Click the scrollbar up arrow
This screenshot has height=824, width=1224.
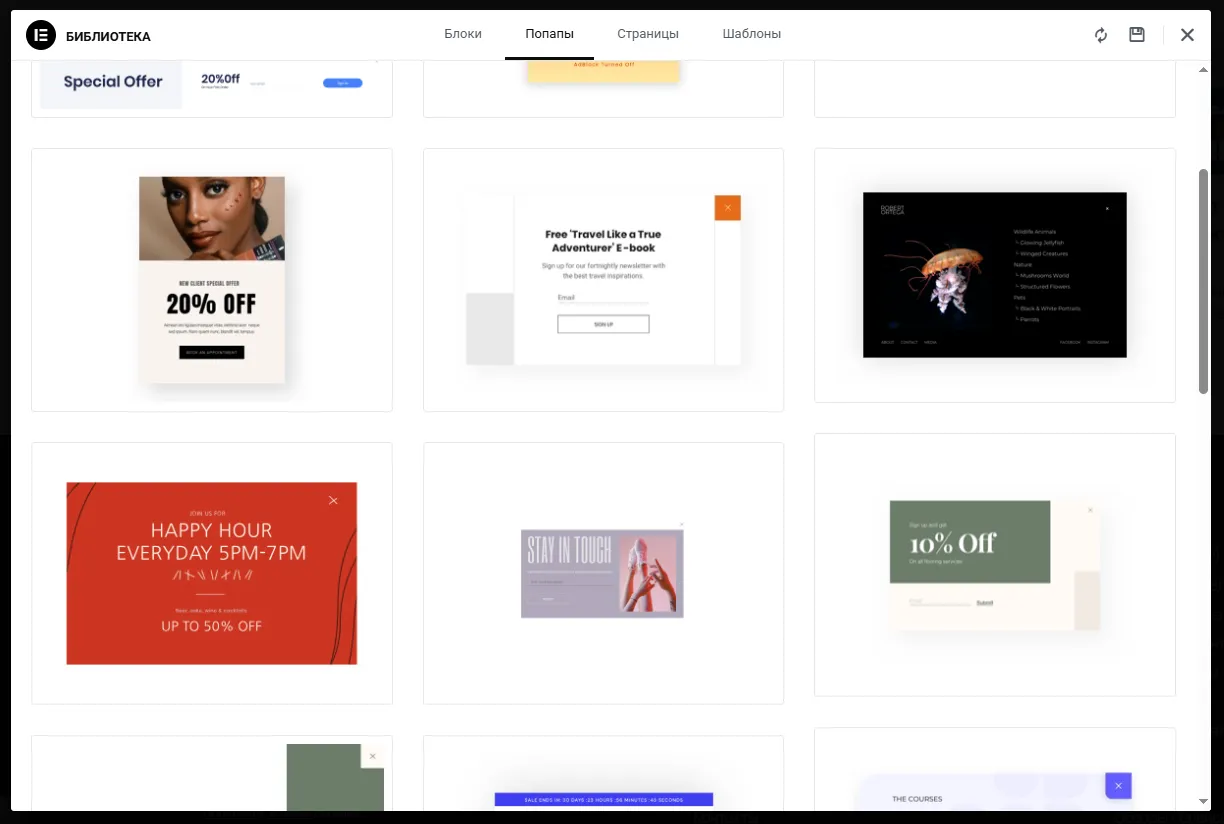click(1203, 69)
